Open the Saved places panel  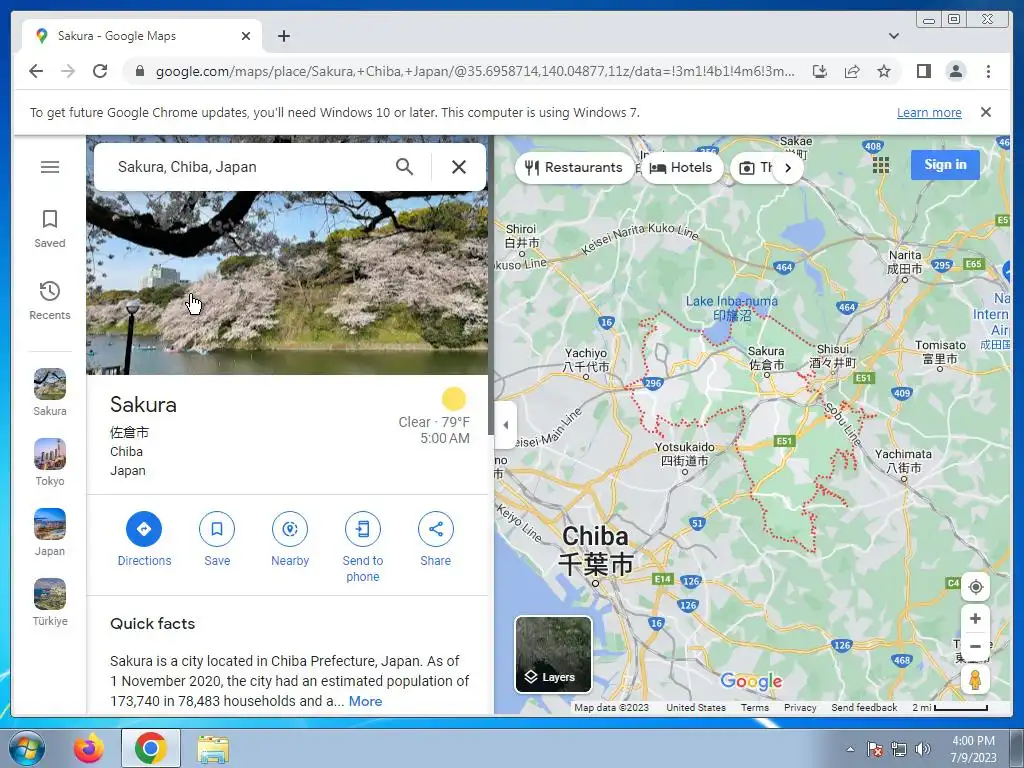[x=50, y=229]
